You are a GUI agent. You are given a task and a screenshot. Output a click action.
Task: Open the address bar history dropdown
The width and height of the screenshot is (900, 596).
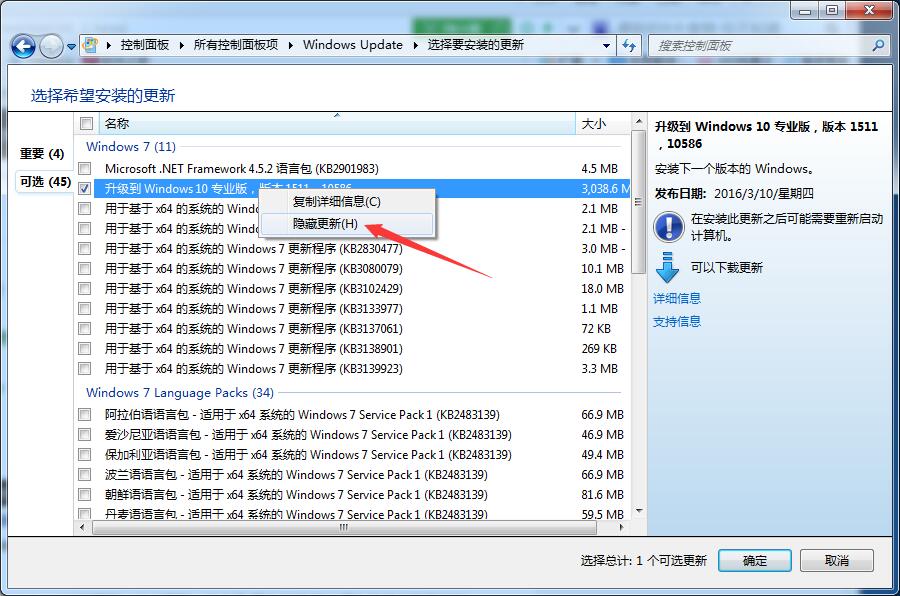(606, 45)
